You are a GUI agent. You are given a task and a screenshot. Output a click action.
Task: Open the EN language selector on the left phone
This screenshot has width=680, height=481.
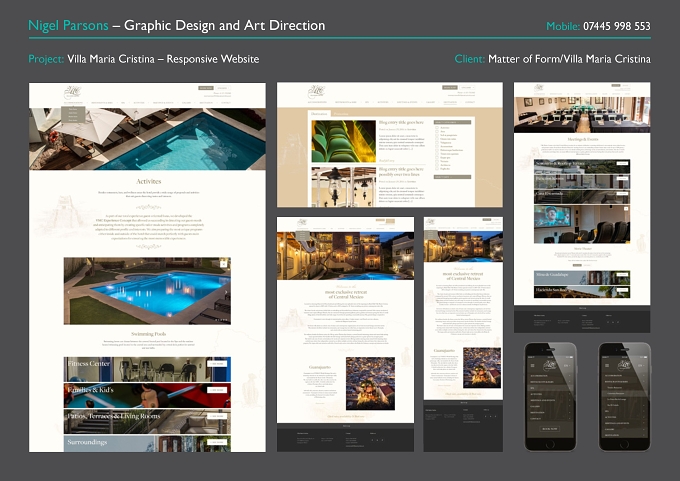pyautogui.click(x=567, y=366)
